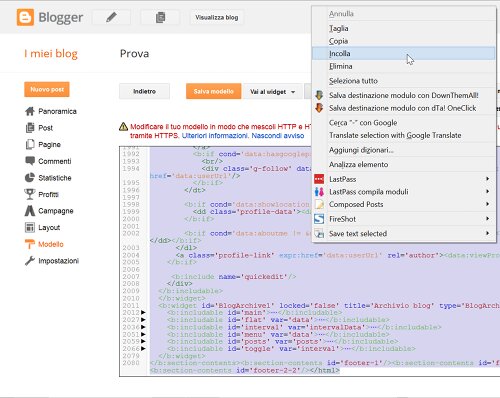Choose Elimina in the context menu

(403, 66)
